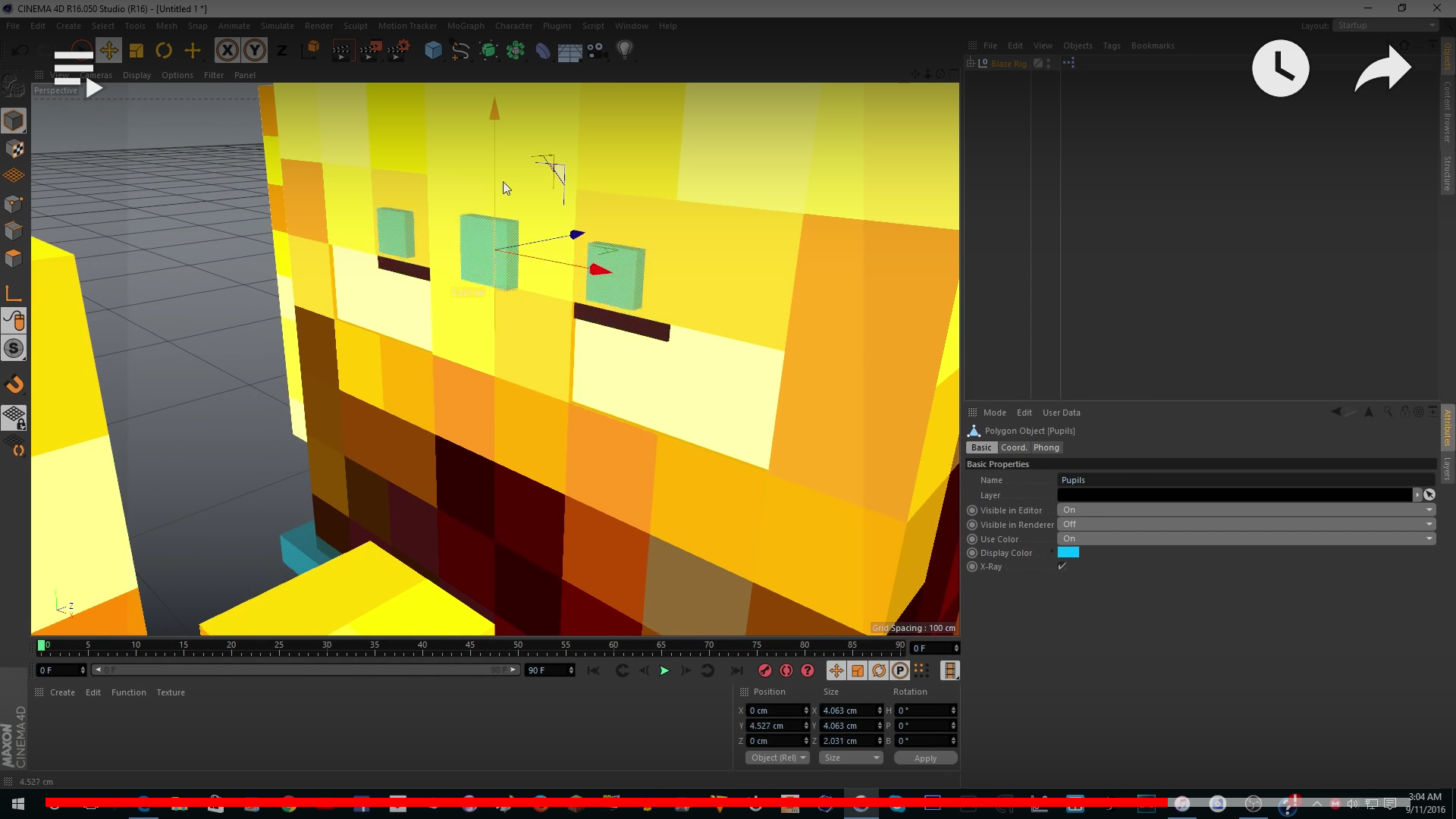Toggle Display Color animation dot
The image size is (1456, 819).
point(972,553)
